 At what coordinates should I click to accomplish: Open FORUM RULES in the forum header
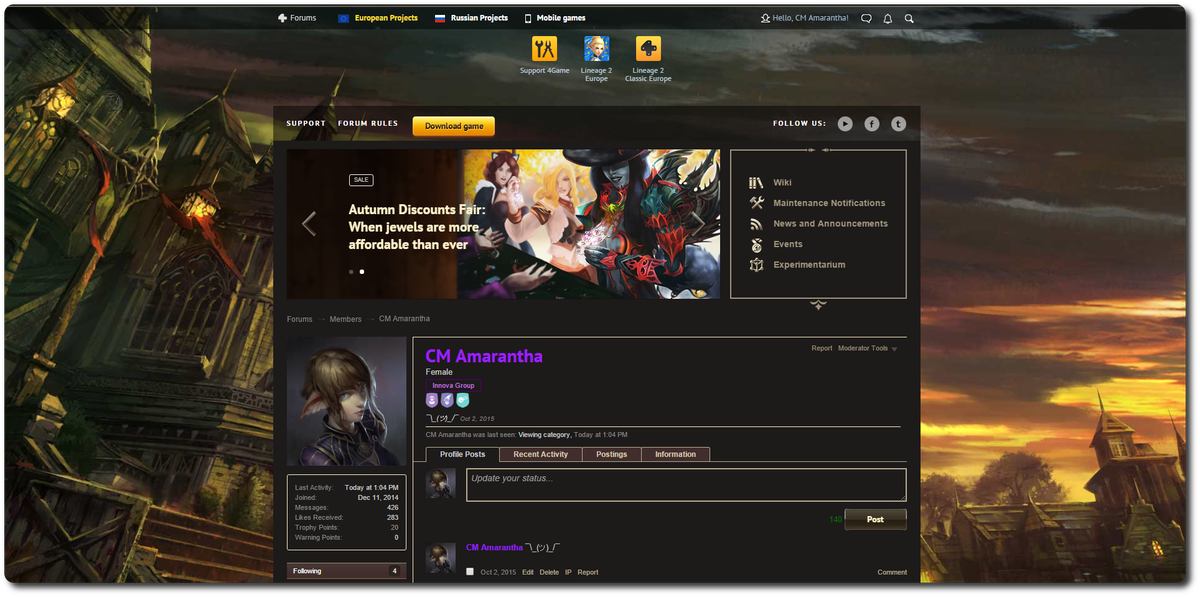(368, 124)
